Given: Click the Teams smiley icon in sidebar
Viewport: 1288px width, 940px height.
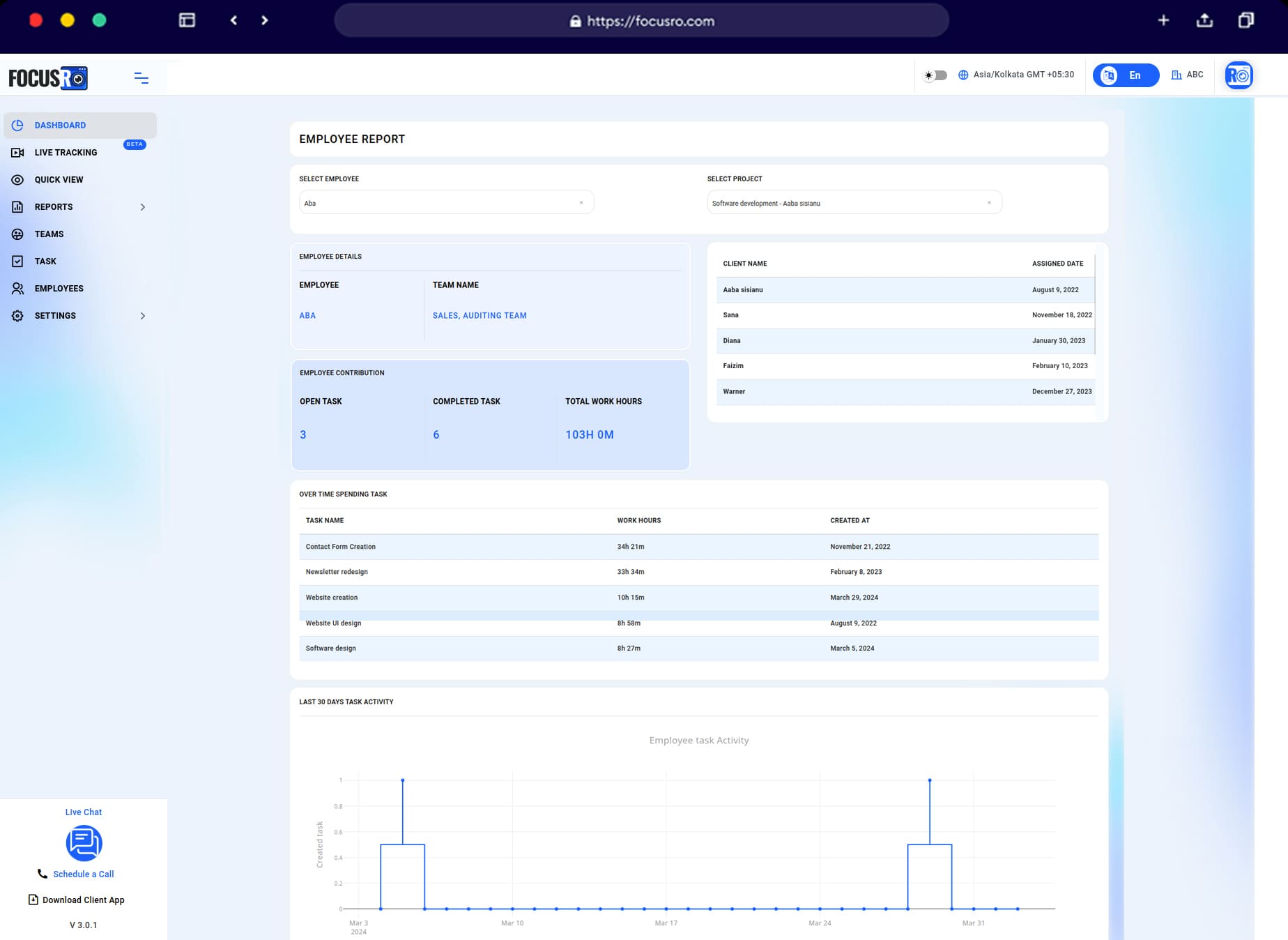Looking at the screenshot, I should (x=17, y=234).
